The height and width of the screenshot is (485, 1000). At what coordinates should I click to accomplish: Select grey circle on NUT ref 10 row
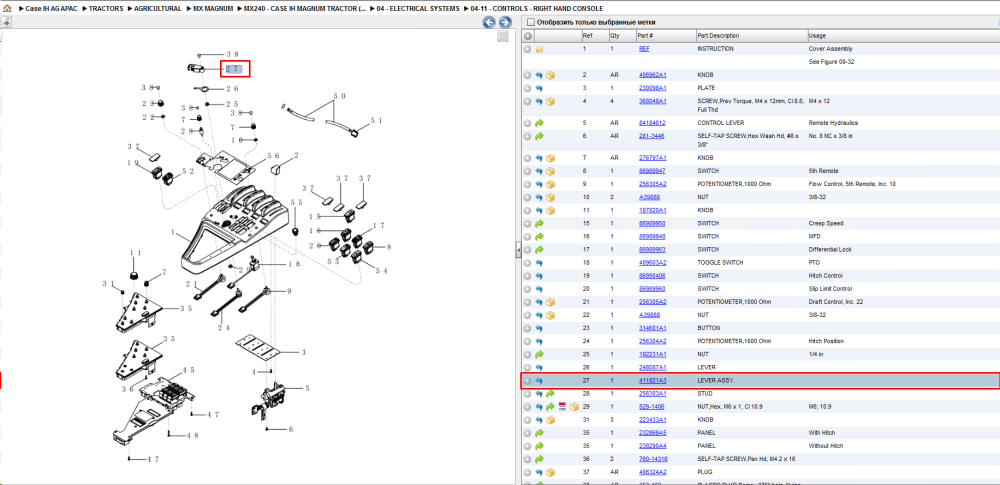tap(527, 197)
